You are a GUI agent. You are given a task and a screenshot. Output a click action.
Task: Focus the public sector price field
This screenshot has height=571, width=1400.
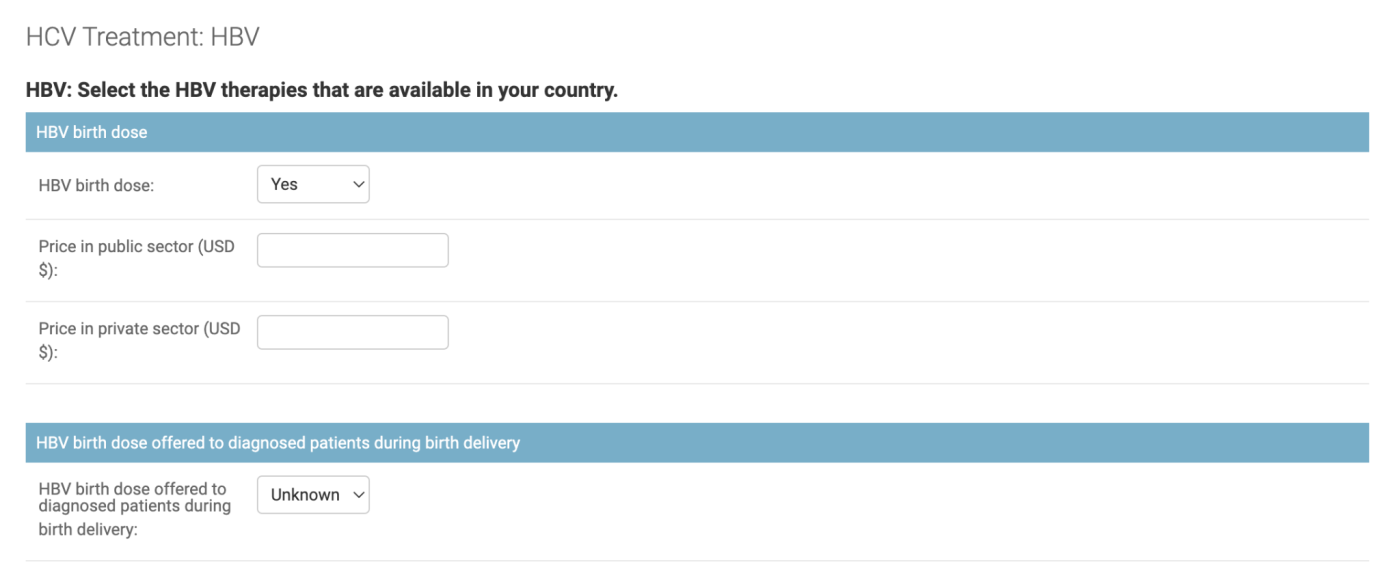click(x=352, y=250)
